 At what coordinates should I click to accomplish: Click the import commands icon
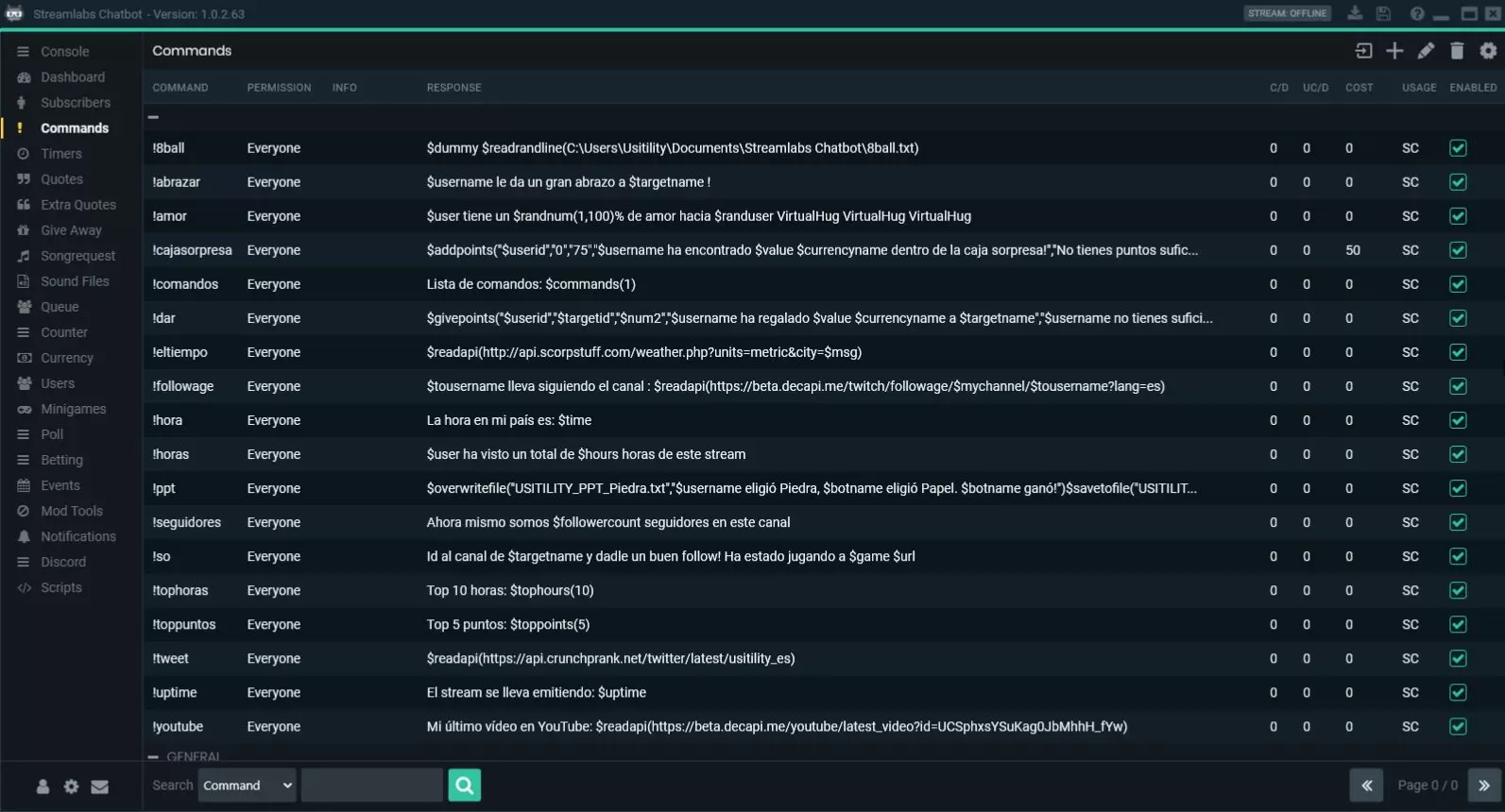(x=1363, y=51)
